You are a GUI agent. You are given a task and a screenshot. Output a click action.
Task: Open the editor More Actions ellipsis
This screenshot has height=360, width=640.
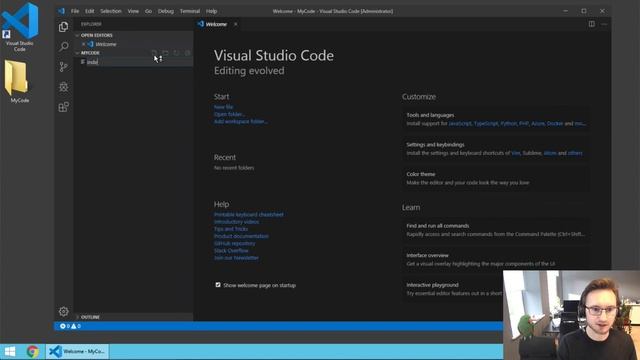tap(604, 24)
